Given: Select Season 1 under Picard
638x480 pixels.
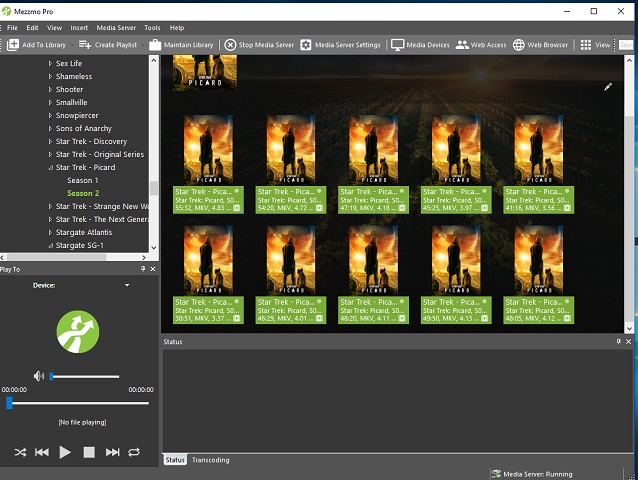Looking at the screenshot, I should [x=83, y=180].
